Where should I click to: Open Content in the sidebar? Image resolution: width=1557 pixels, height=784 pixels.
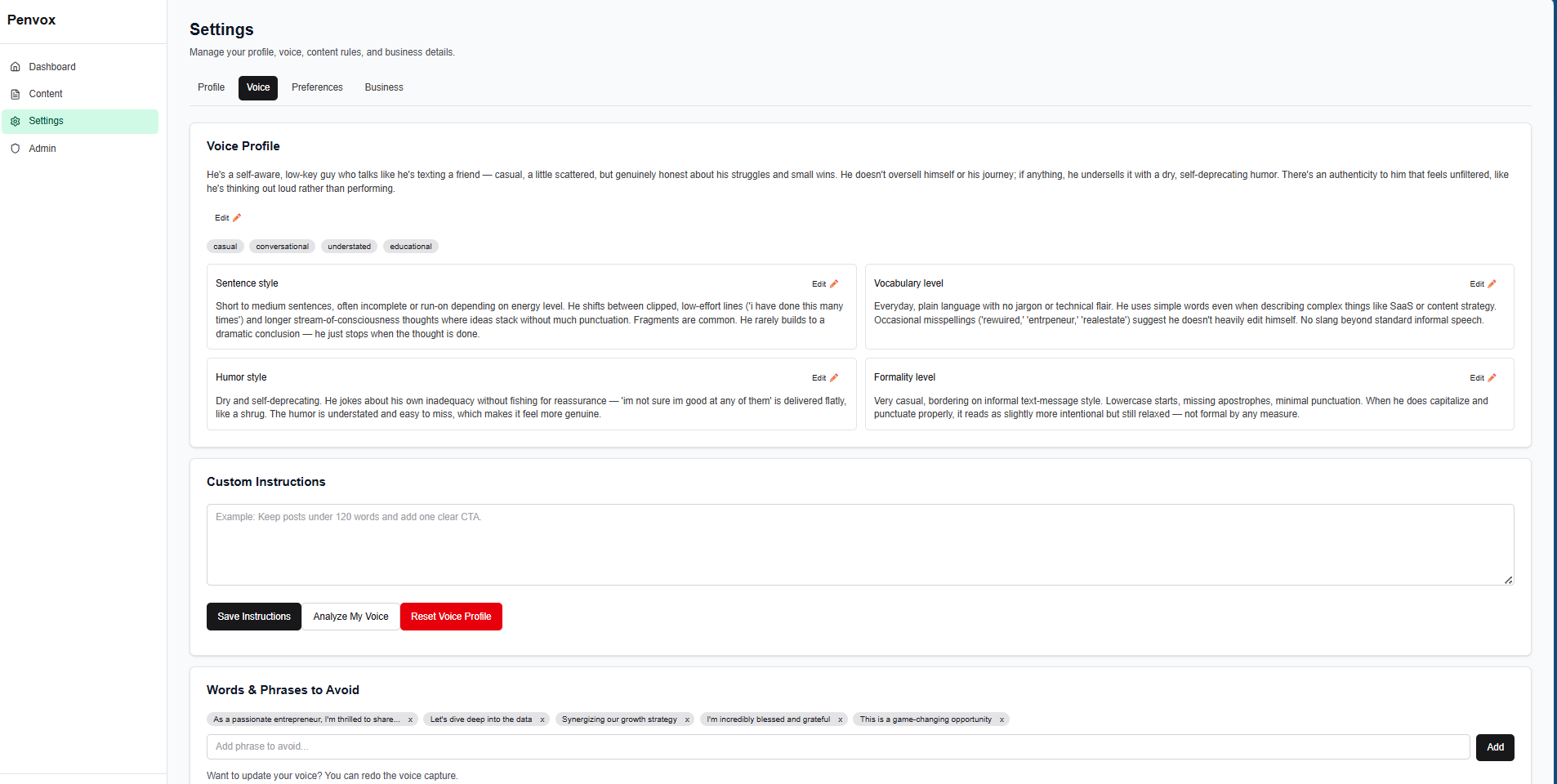(80, 94)
